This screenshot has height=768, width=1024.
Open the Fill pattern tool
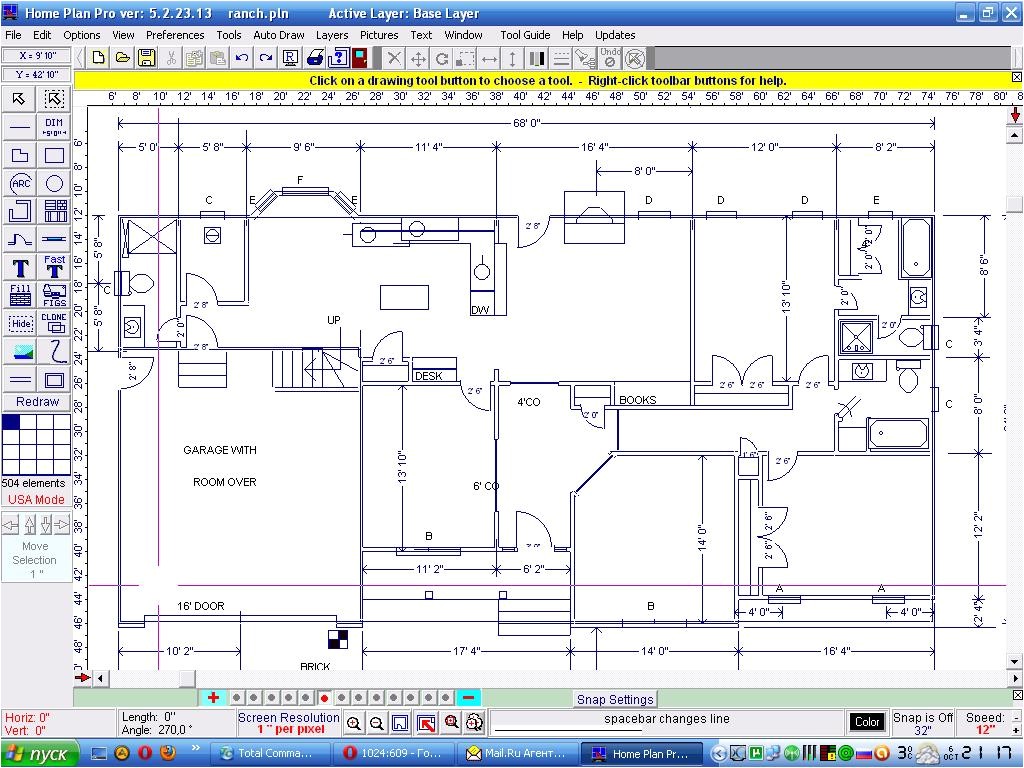tap(20, 295)
